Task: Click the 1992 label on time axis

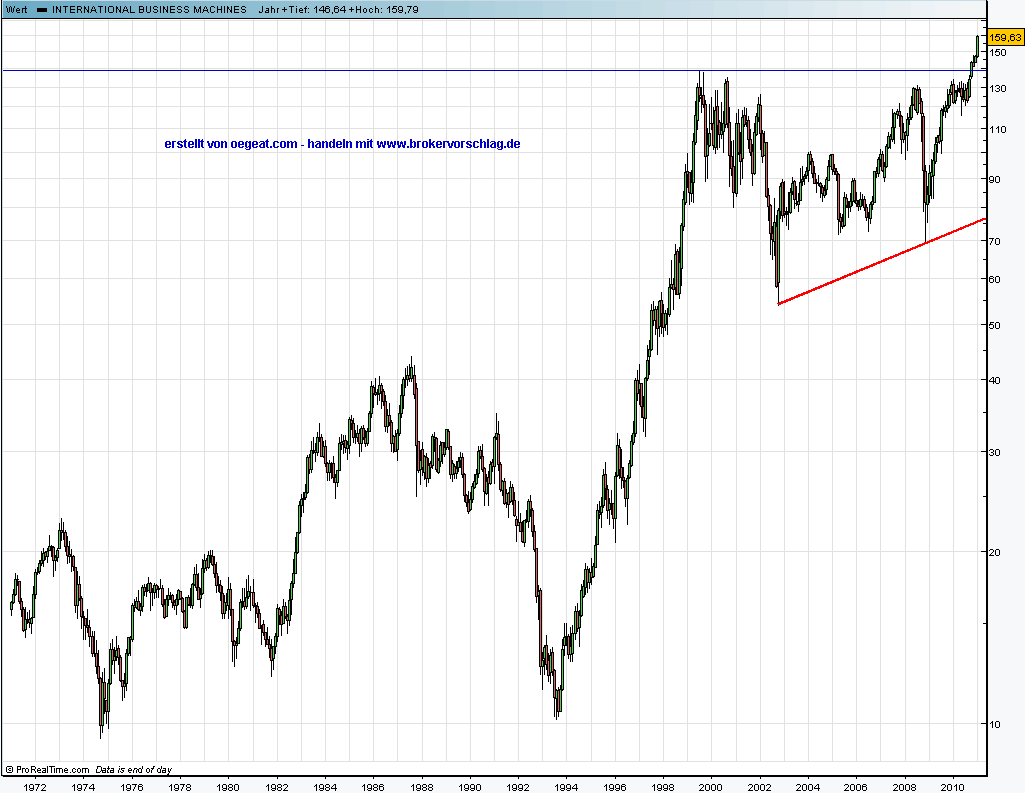Action: pos(518,786)
